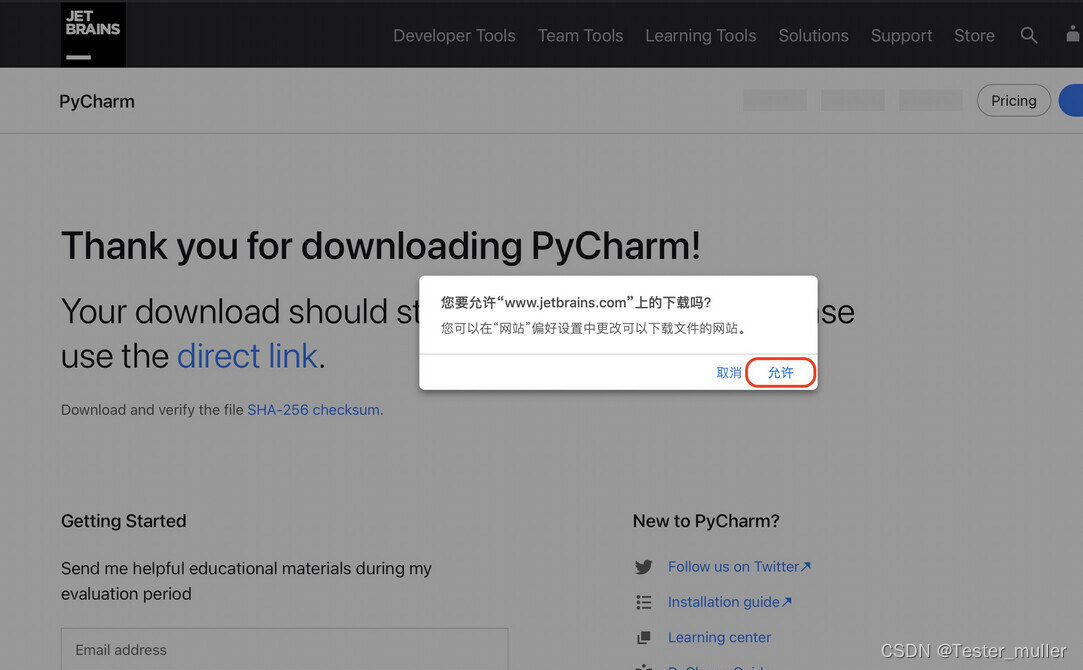This screenshot has height=670, width=1083.
Task: Open the site search magnifier icon
Action: tap(1028, 35)
